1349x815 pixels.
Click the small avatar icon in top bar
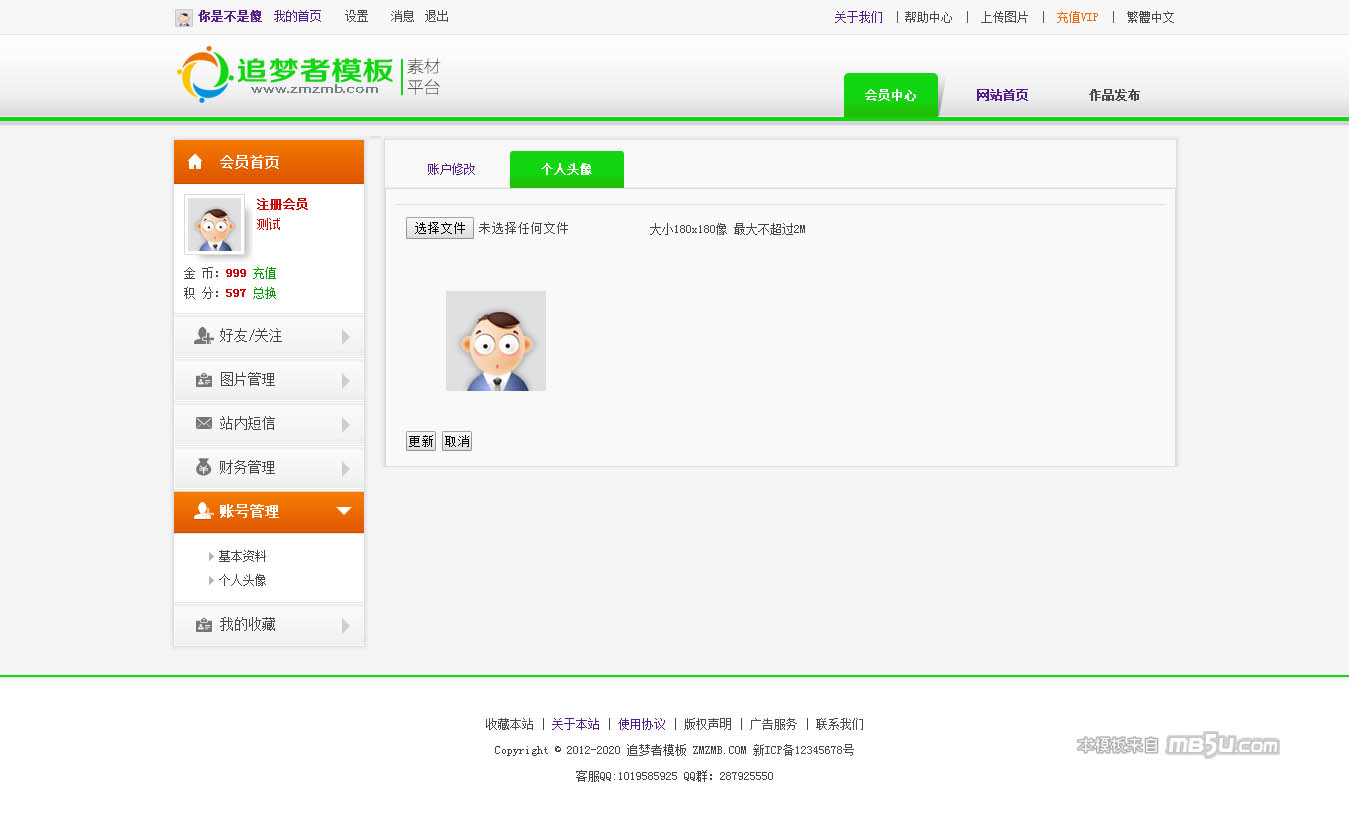tap(184, 17)
